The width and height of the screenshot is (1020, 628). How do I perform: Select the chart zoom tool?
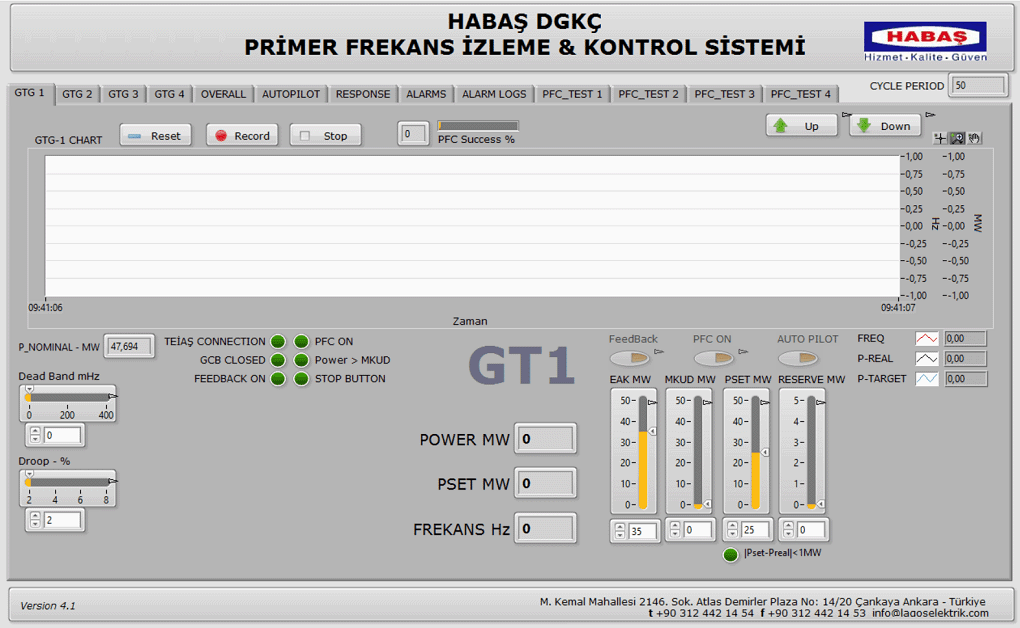(957, 138)
